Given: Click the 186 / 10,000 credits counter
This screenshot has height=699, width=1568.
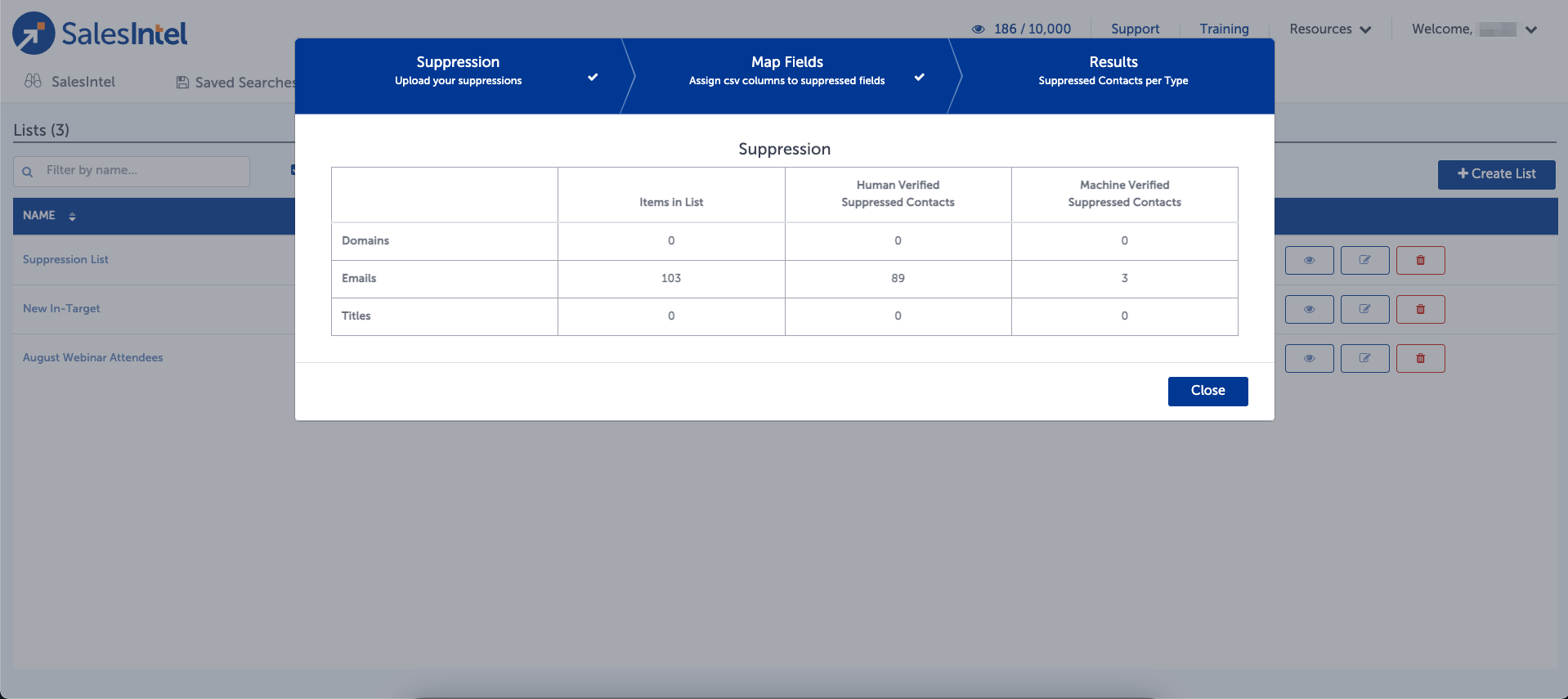Looking at the screenshot, I should click(1032, 29).
